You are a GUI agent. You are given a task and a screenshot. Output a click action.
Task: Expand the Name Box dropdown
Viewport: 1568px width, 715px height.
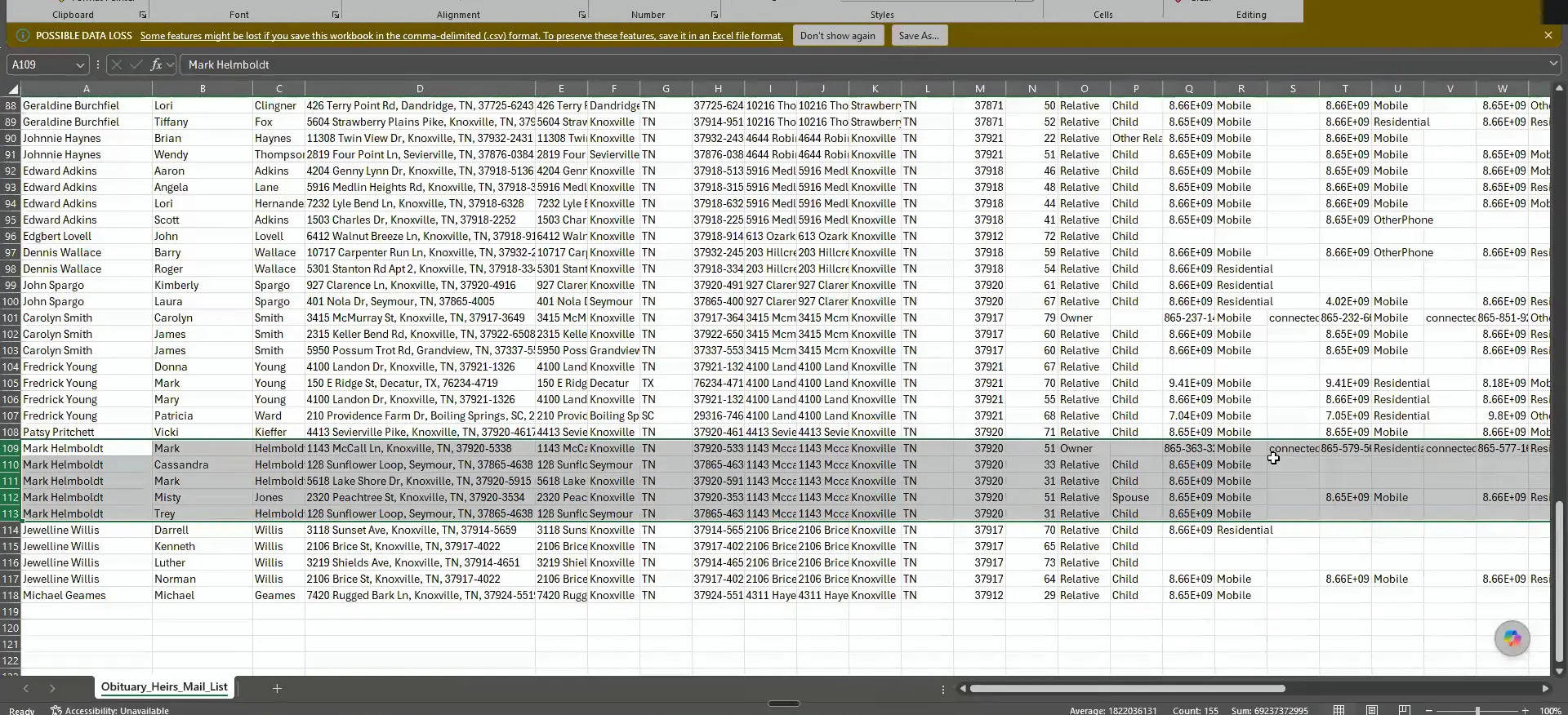click(80, 65)
